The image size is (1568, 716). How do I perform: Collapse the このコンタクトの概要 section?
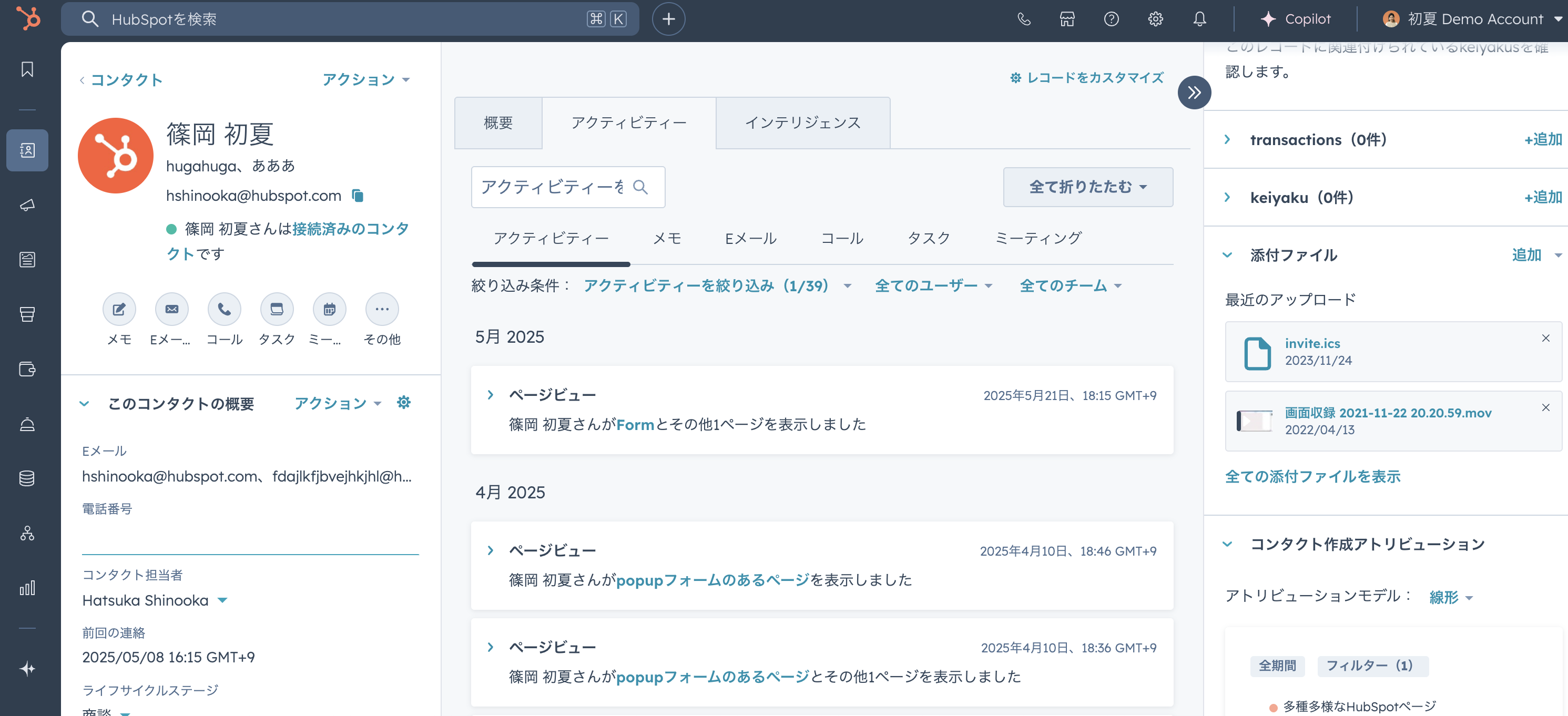click(85, 403)
